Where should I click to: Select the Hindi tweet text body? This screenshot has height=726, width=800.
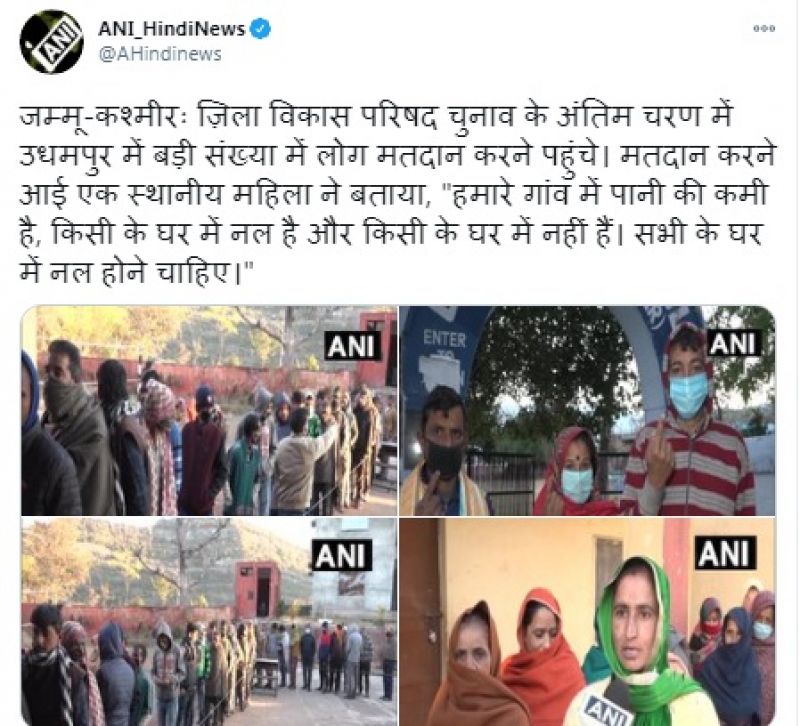397,194
